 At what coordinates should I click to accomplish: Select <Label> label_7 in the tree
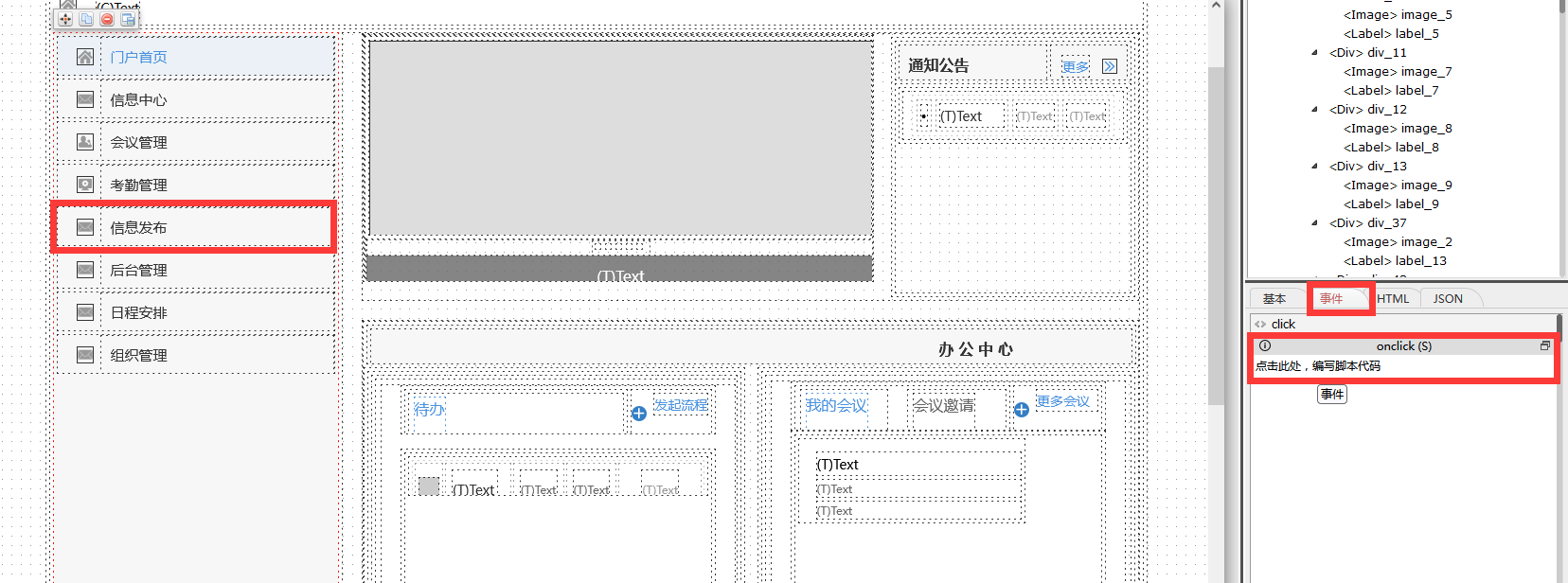[x=1391, y=90]
